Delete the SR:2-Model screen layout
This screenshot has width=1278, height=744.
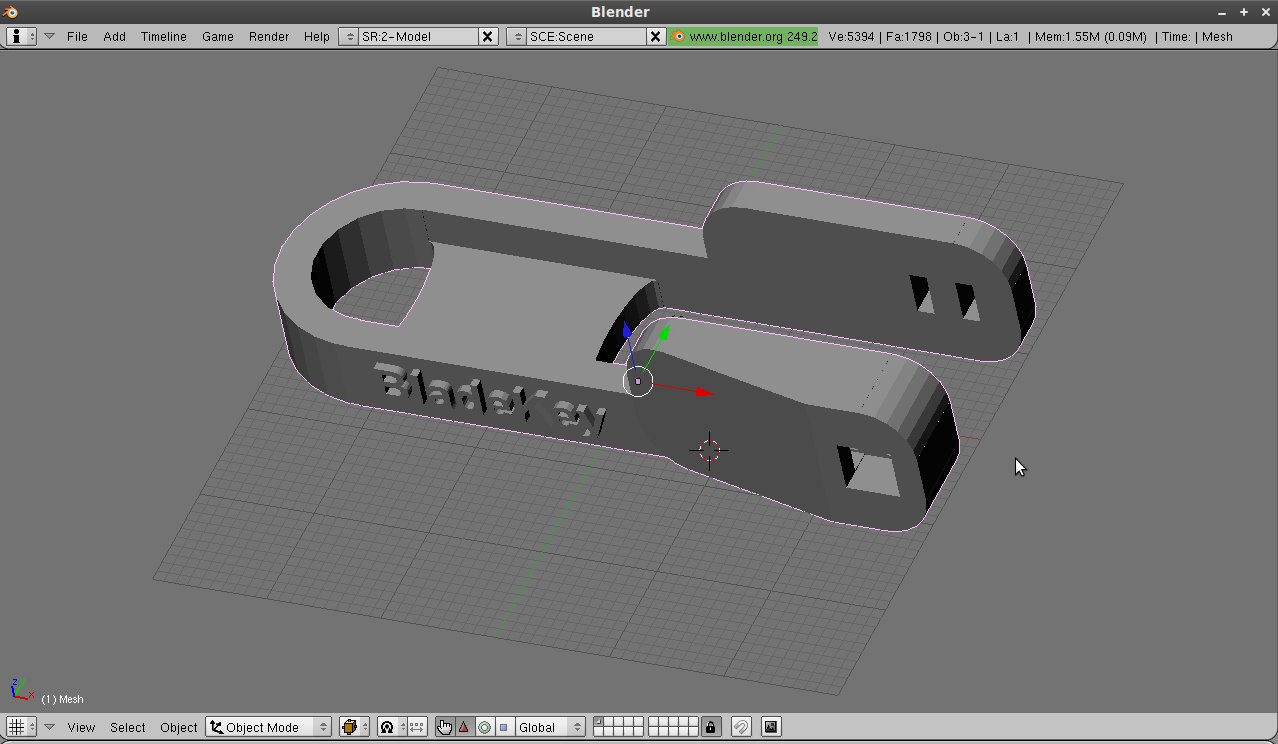click(487, 36)
